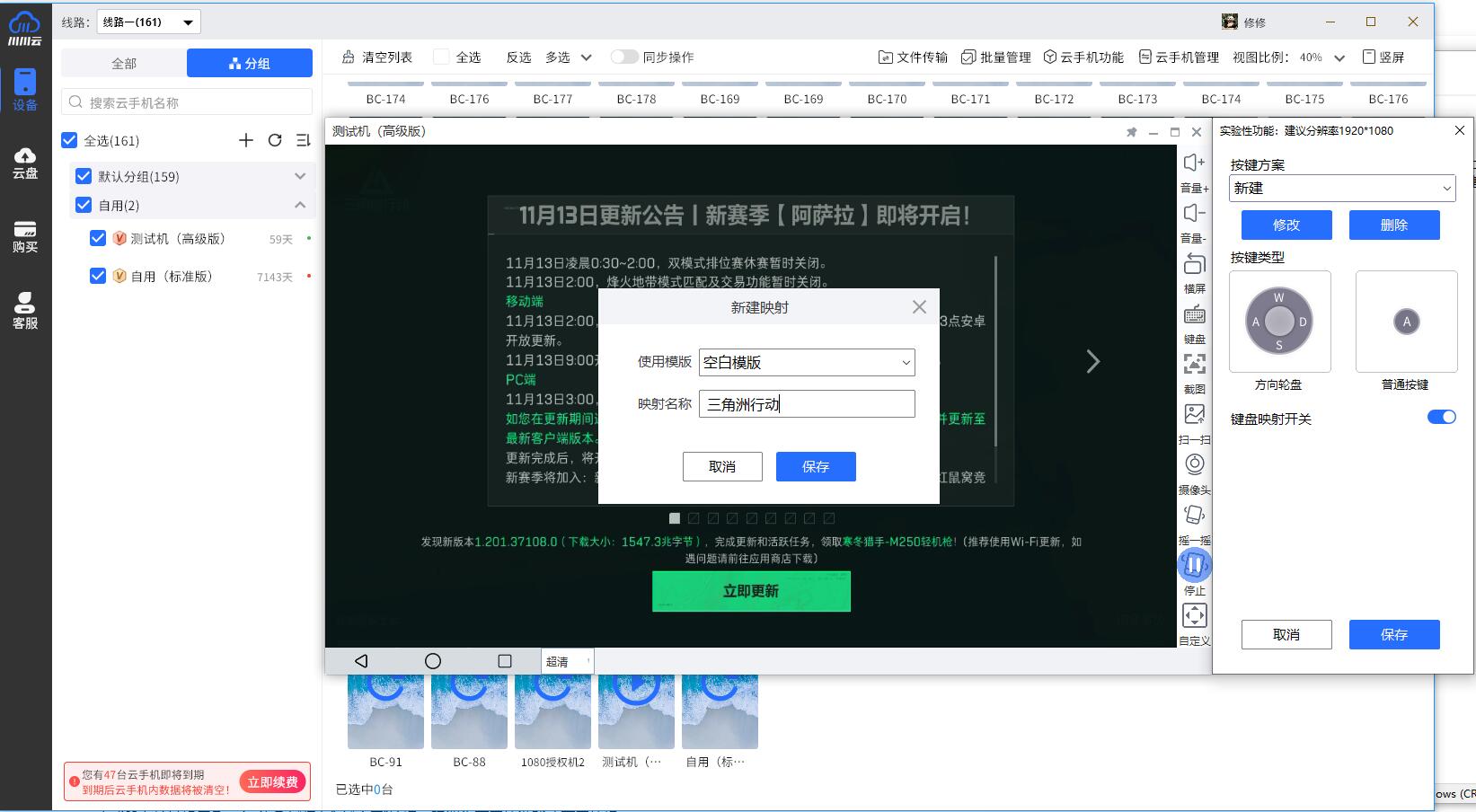Uncheck the select all (161) checkbox

click(x=69, y=140)
